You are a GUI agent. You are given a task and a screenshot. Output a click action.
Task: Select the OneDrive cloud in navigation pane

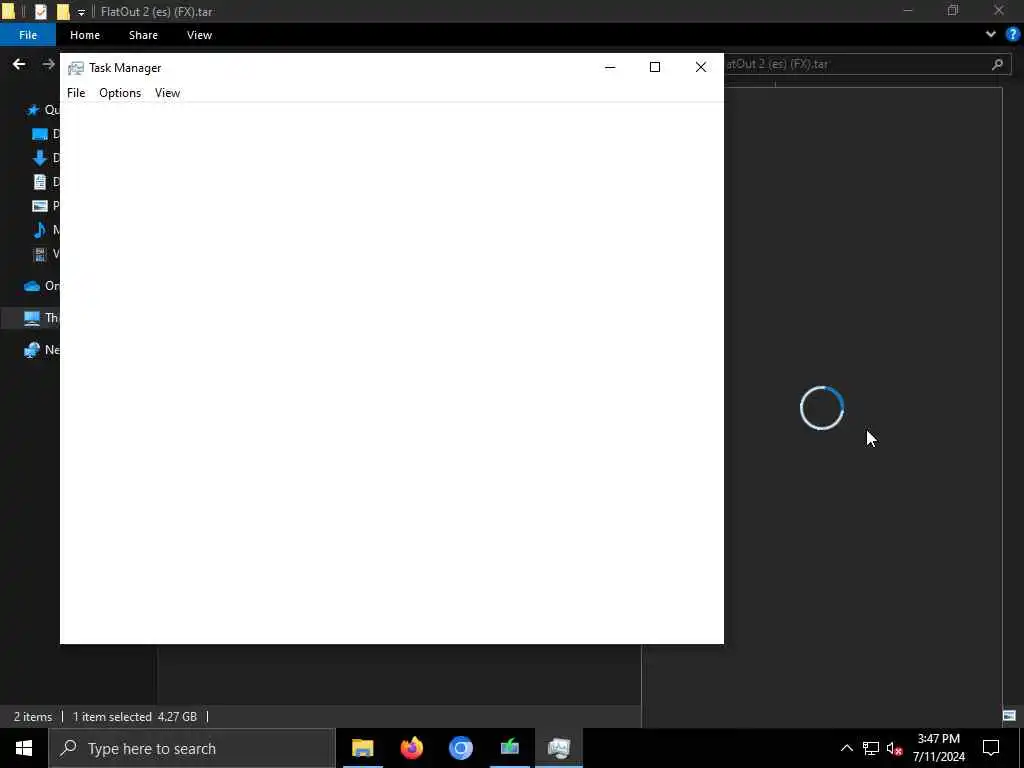click(x=32, y=286)
